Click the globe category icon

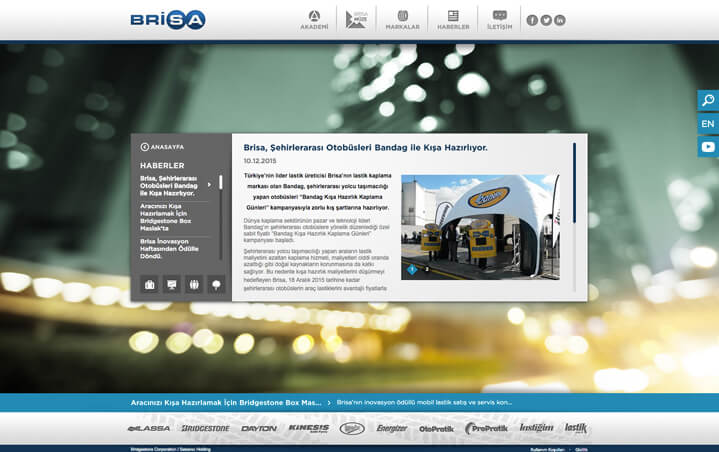tap(194, 285)
